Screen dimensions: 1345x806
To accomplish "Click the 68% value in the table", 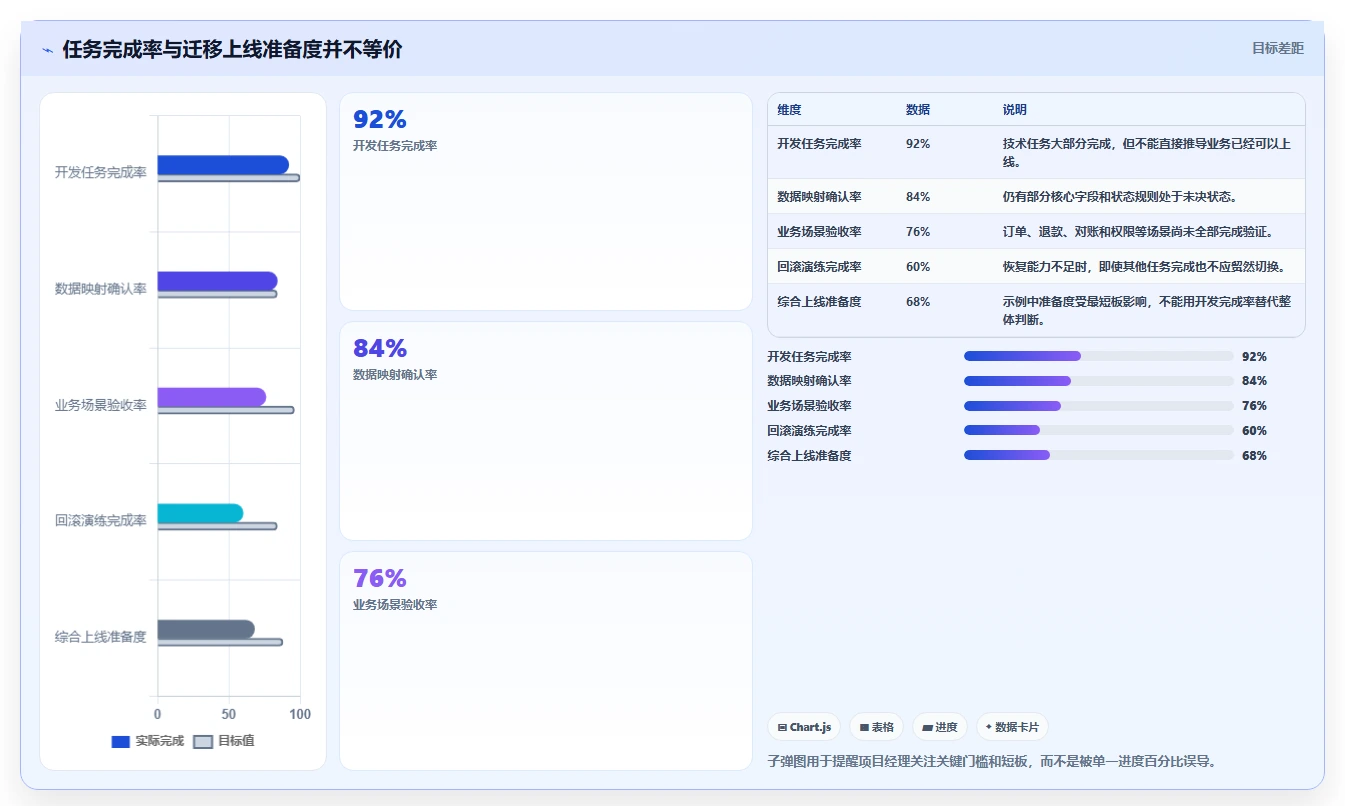I will coord(918,301).
